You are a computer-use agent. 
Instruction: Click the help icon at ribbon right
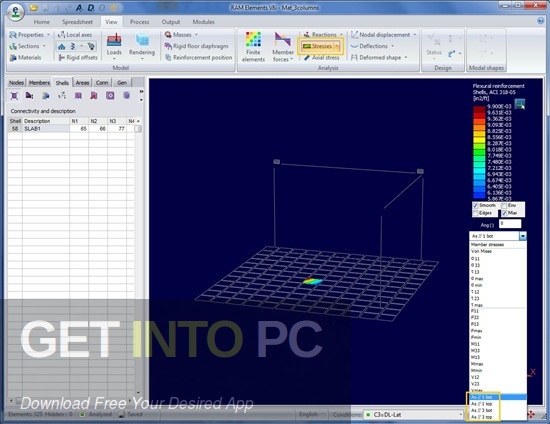tap(541, 21)
